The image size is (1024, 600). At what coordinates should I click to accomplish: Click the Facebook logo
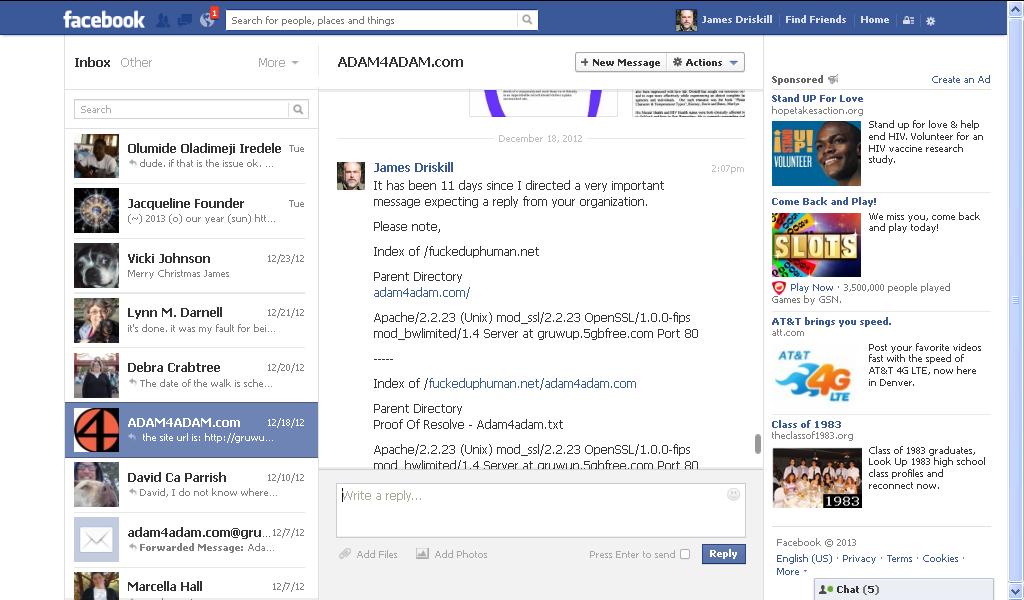(x=103, y=19)
